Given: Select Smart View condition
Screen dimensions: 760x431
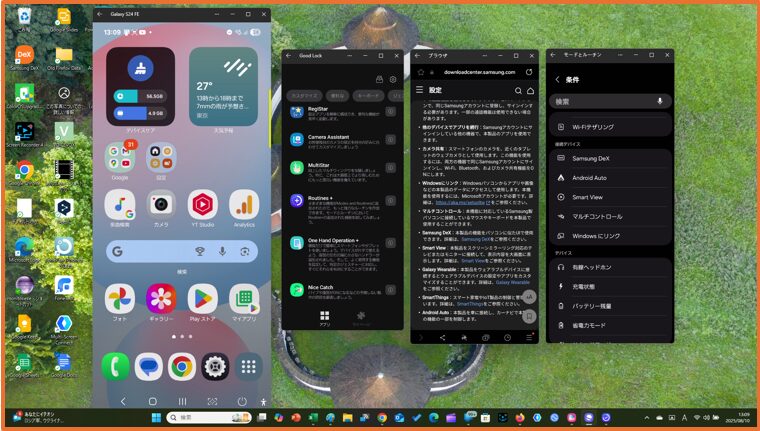Looking at the screenshot, I should [x=611, y=197].
